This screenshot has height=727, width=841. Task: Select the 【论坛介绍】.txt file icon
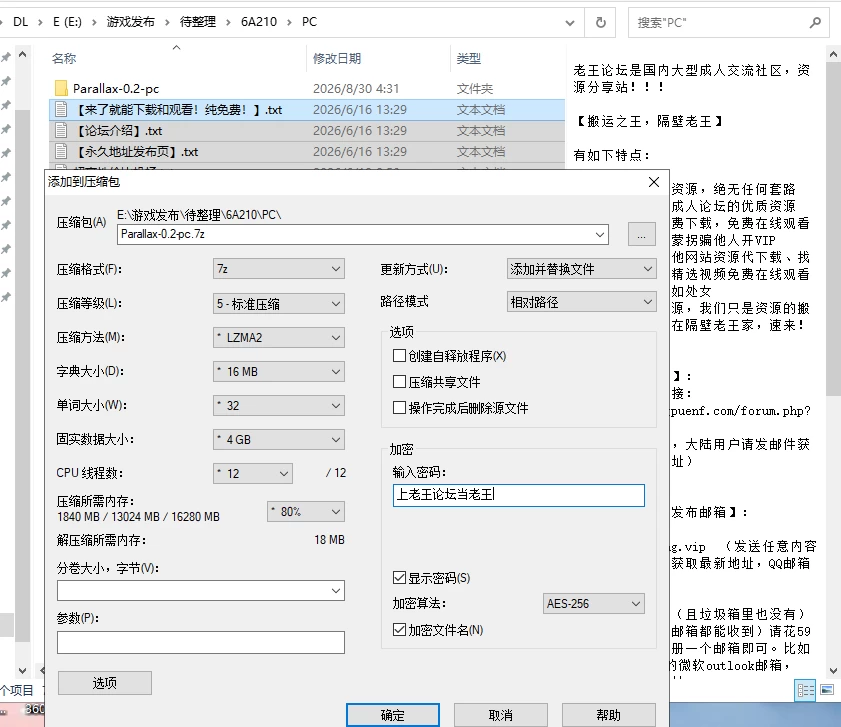point(61,130)
